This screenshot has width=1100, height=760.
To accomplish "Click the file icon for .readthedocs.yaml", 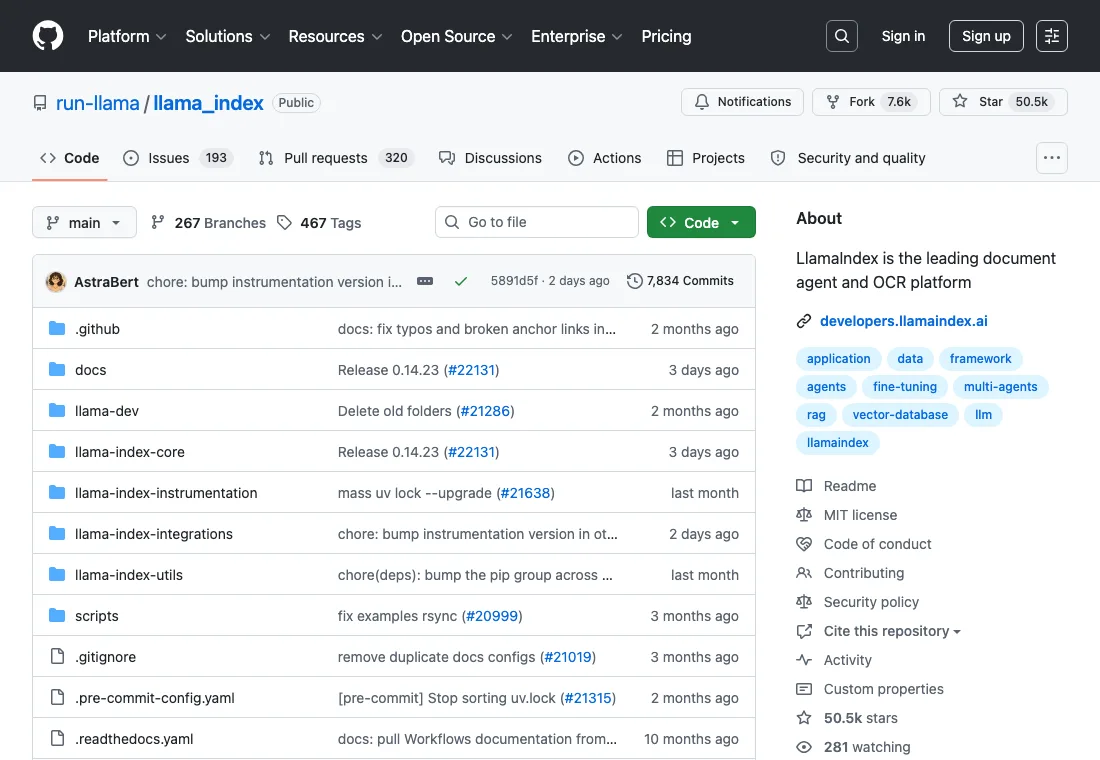I will tap(57, 738).
